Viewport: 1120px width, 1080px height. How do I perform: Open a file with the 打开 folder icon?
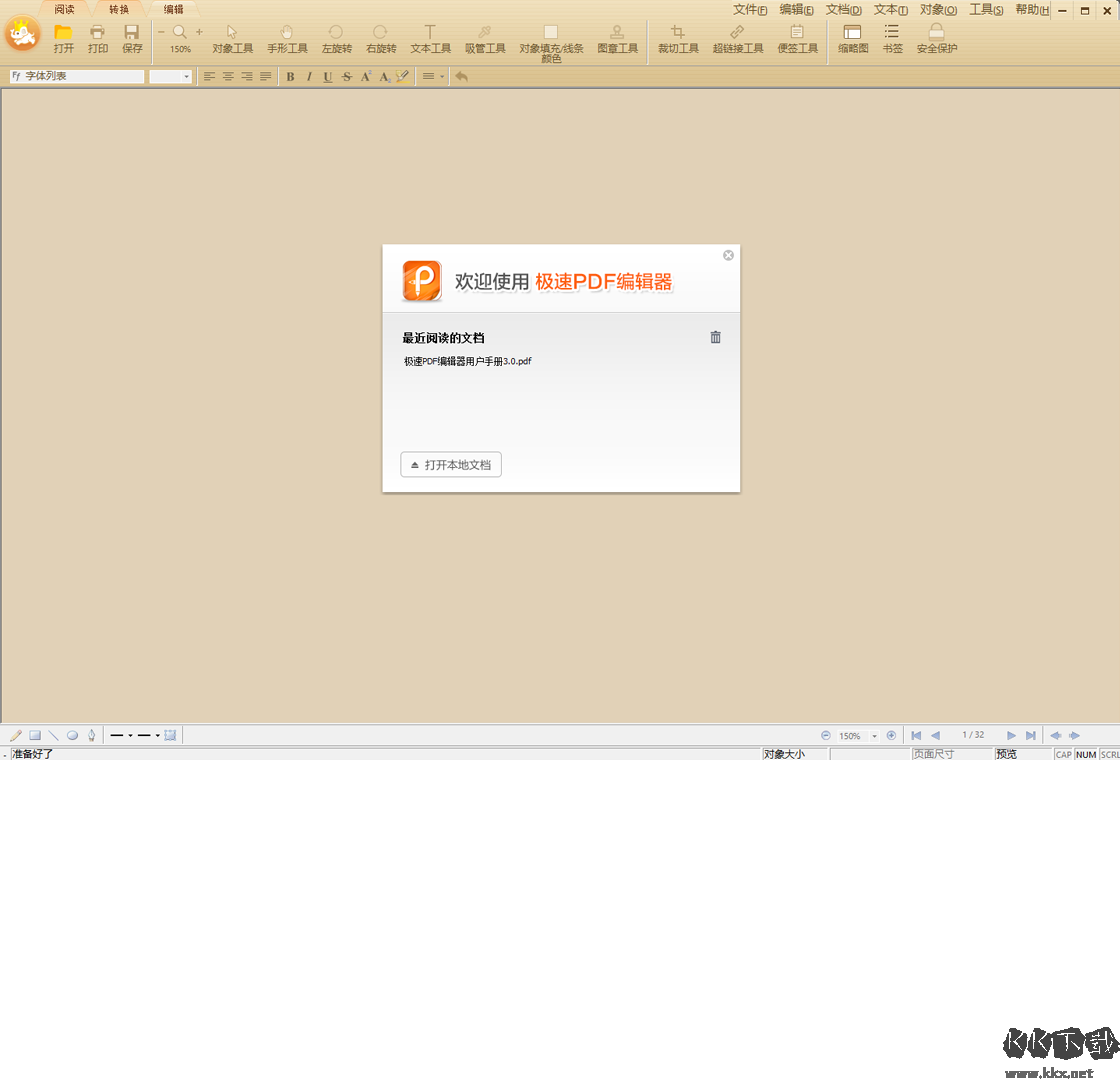(x=64, y=39)
